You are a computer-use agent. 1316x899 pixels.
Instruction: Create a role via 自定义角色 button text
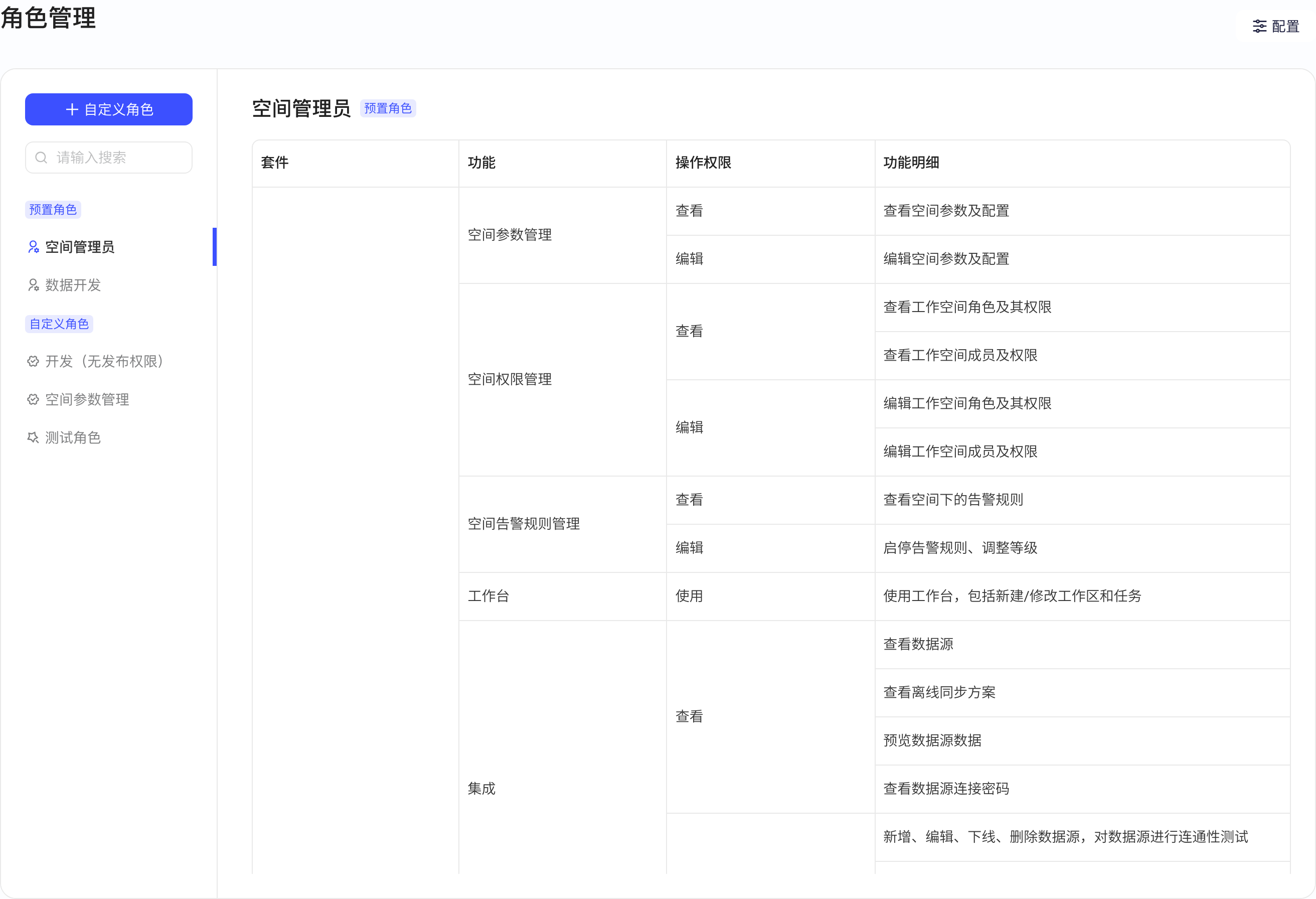(119, 109)
